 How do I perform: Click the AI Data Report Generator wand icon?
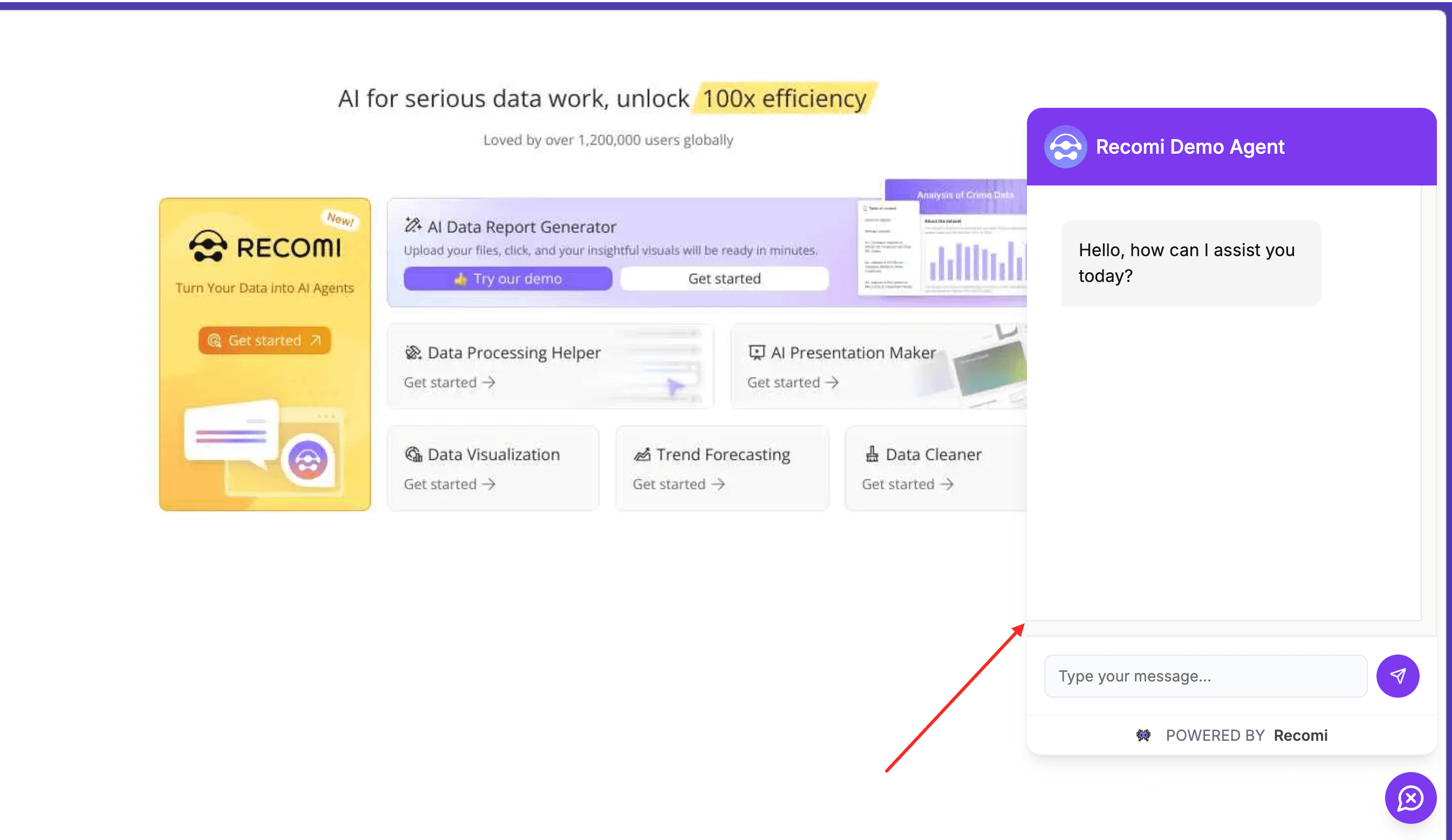point(413,225)
